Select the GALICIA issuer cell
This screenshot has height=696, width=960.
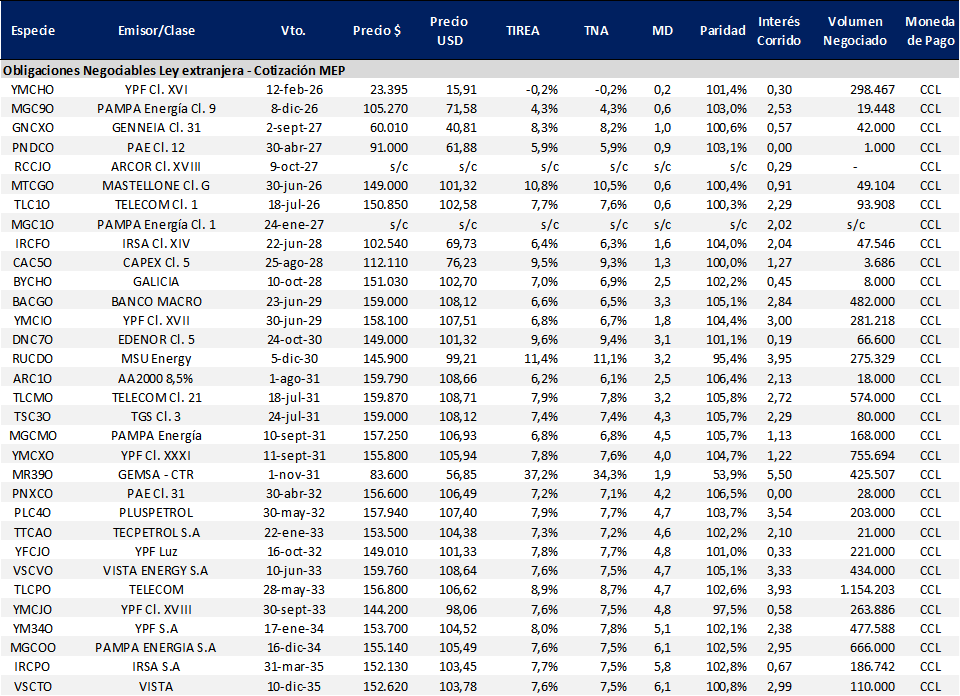pos(156,282)
